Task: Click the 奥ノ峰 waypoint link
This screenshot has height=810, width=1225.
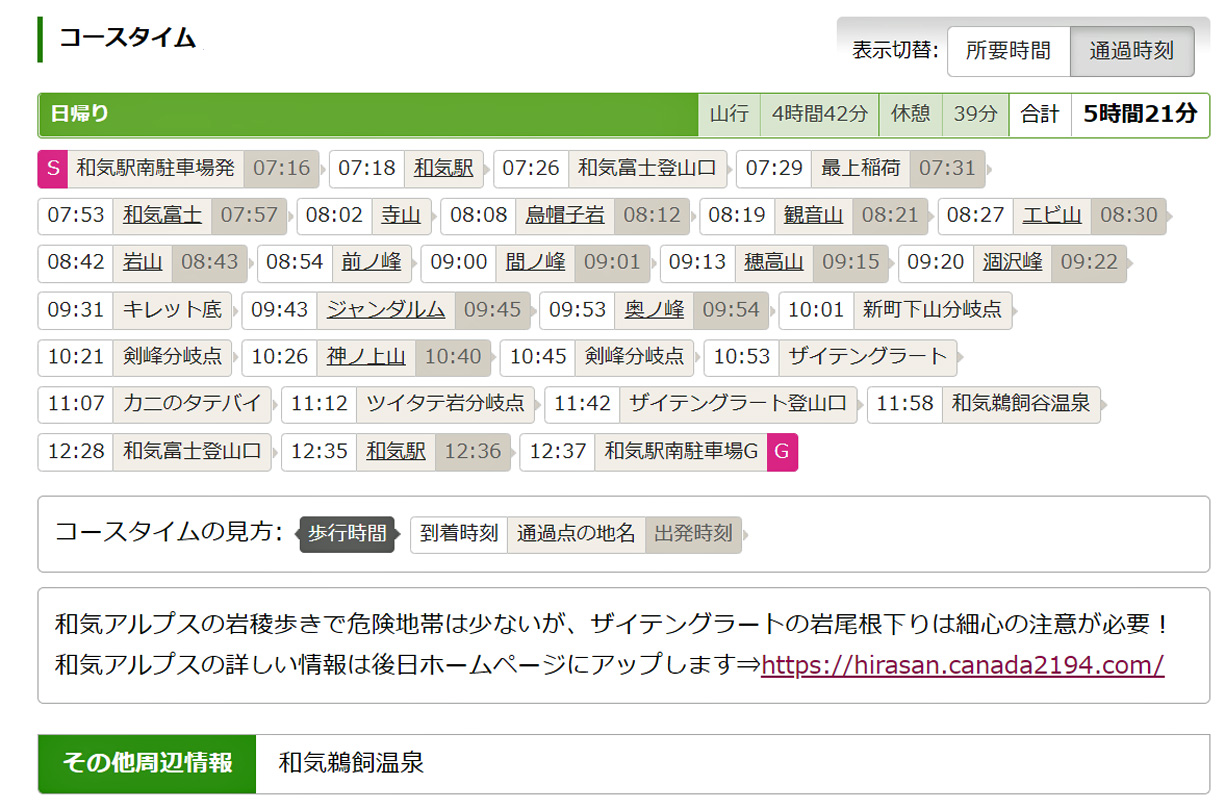Action: pos(654,309)
